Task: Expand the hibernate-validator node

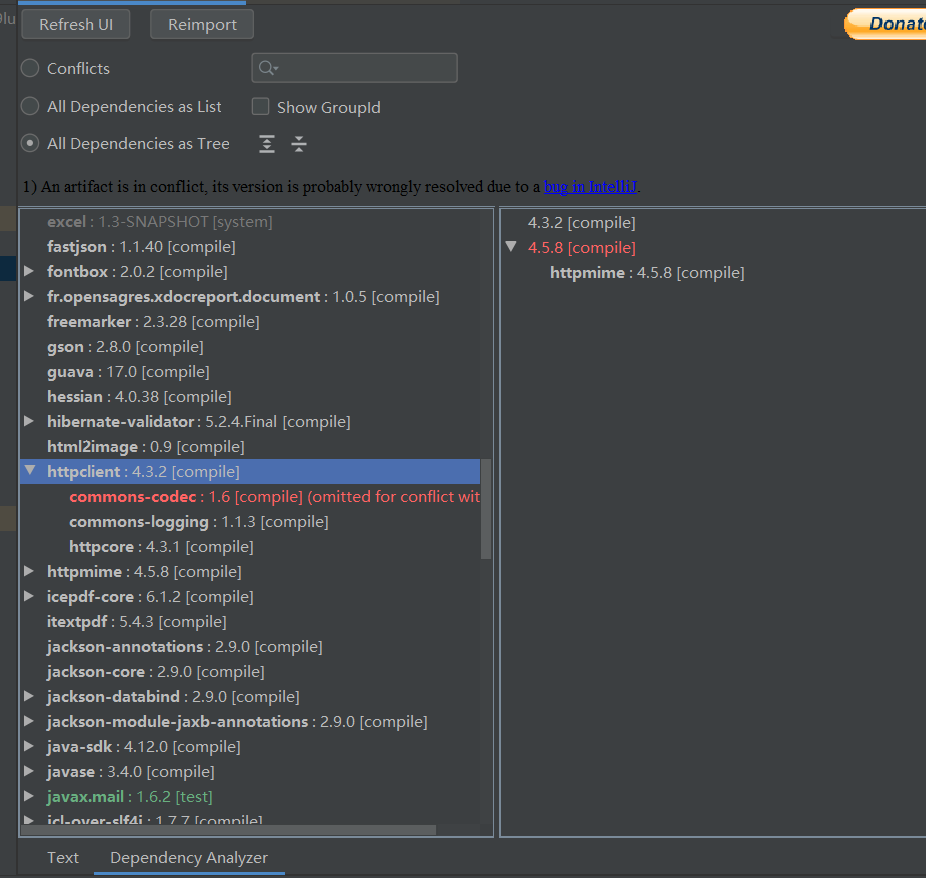Action: pos(28,421)
